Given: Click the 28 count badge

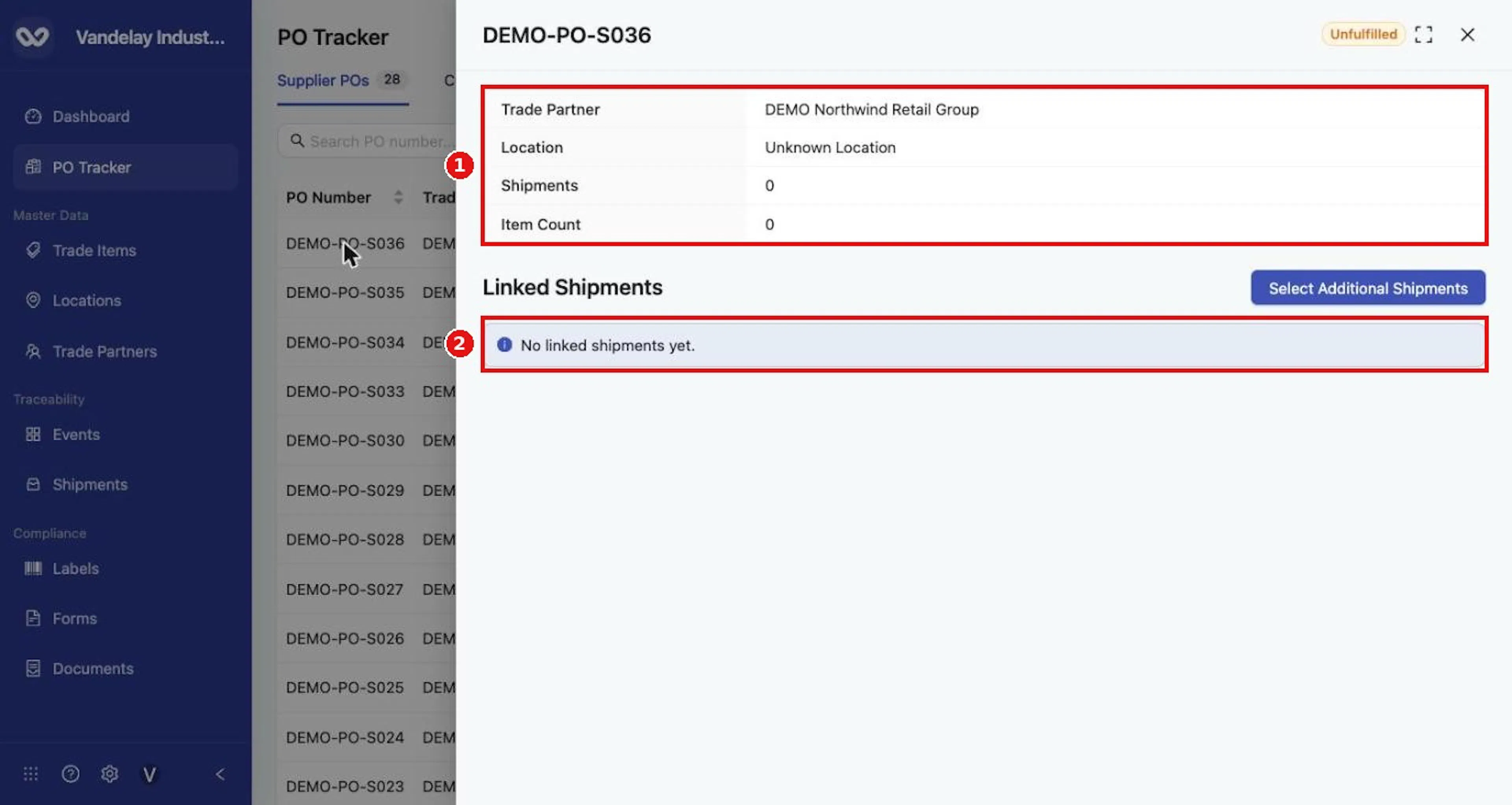Looking at the screenshot, I should point(392,79).
